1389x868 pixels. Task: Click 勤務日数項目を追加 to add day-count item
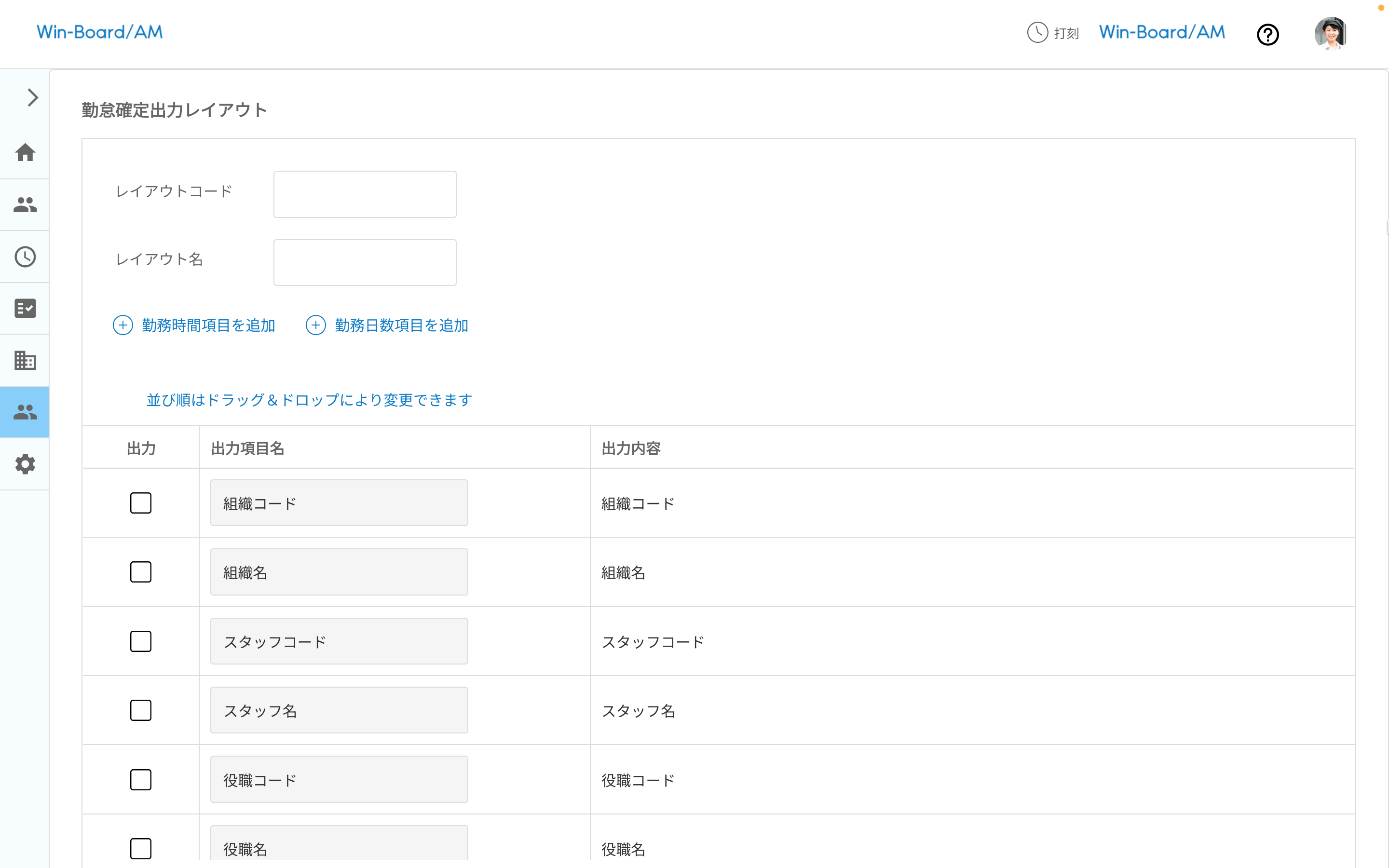[x=387, y=325]
